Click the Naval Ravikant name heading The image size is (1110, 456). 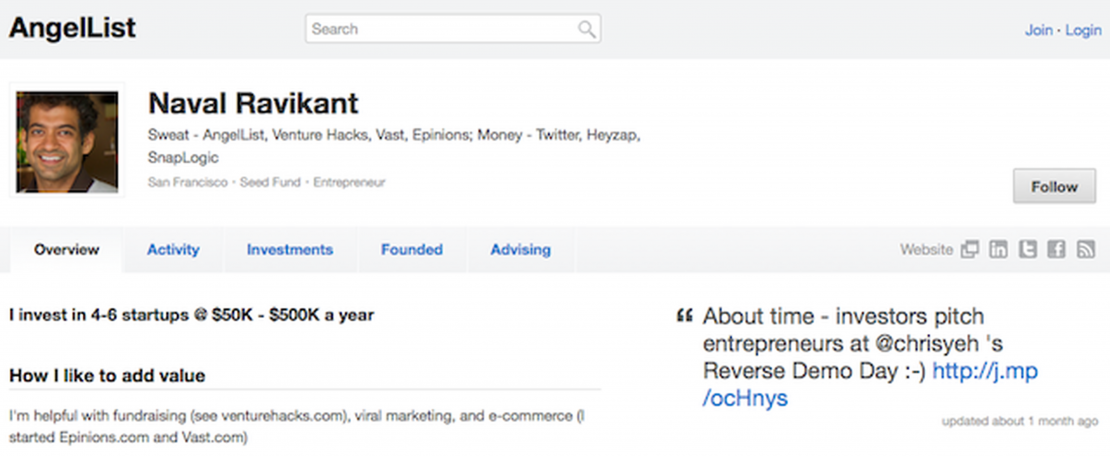click(253, 104)
